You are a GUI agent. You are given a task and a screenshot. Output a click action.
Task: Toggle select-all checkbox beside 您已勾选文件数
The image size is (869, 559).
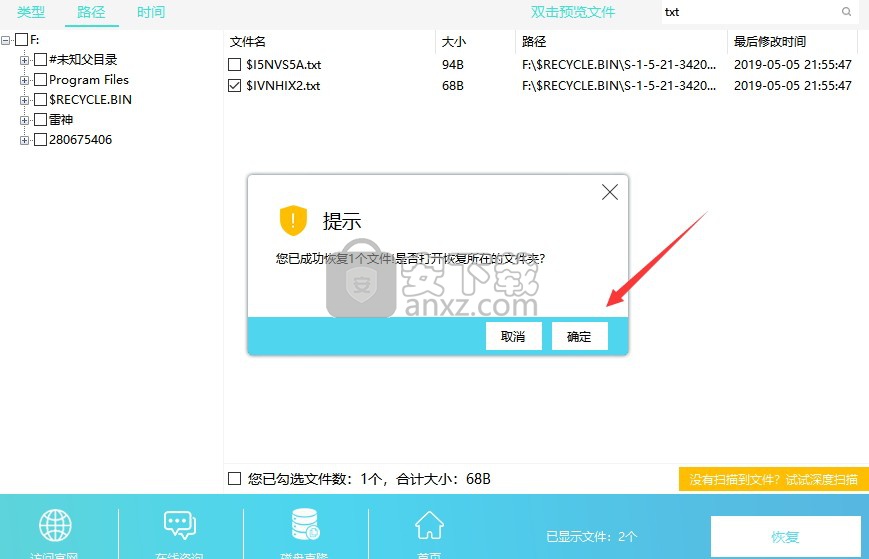click(234, 479)
